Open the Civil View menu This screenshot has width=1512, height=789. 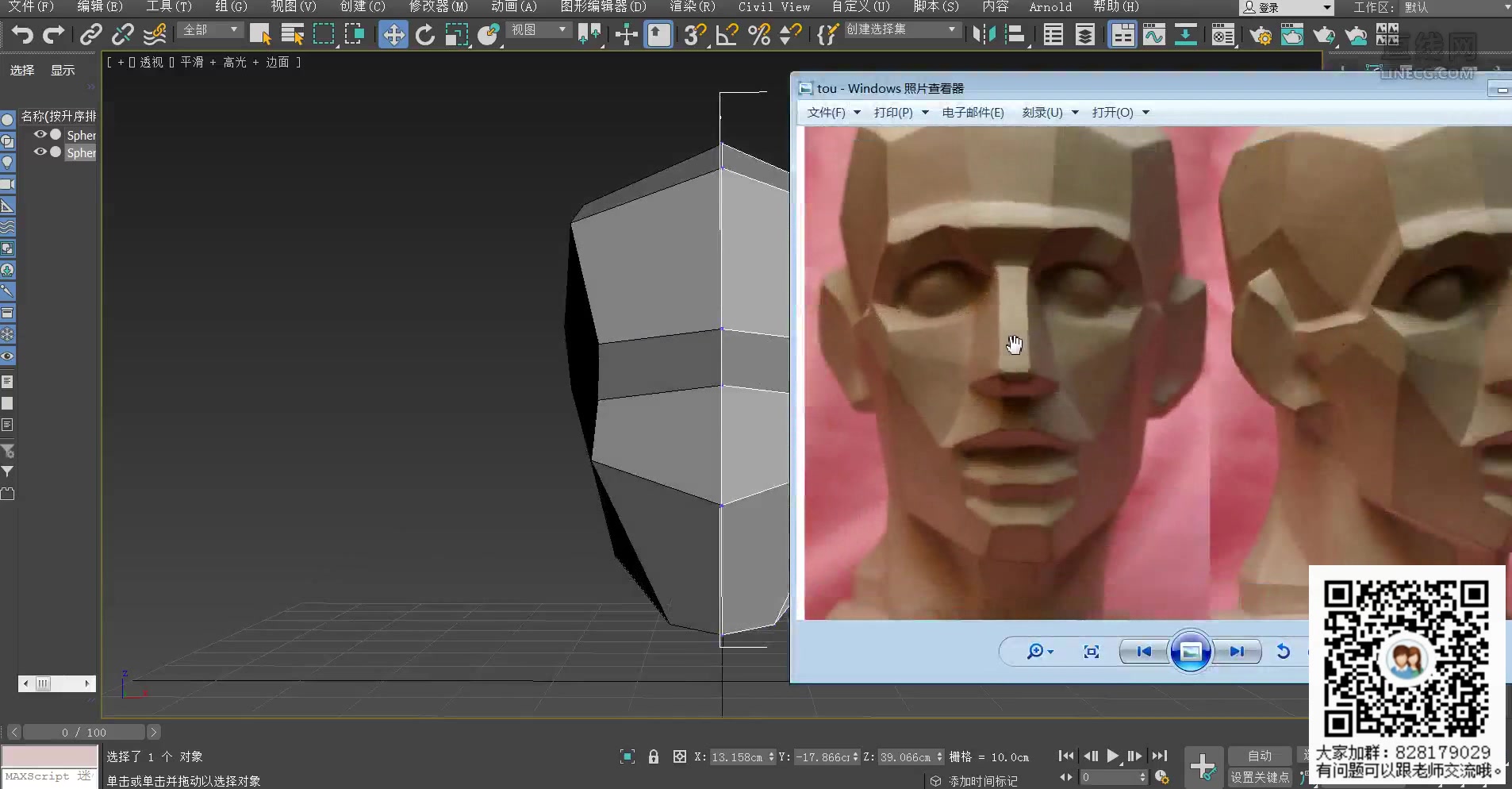pos(774,6)
